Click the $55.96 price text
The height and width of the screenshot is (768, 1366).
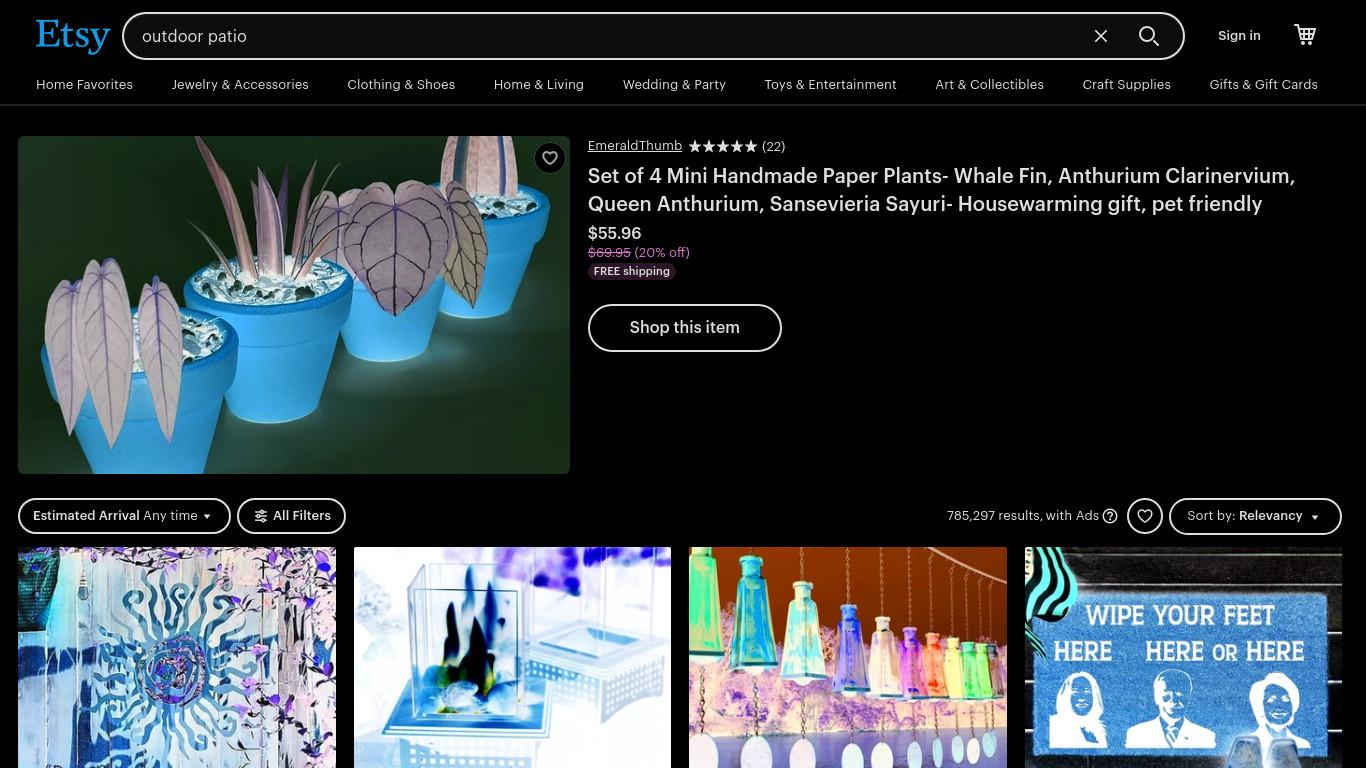click(615, 234)
